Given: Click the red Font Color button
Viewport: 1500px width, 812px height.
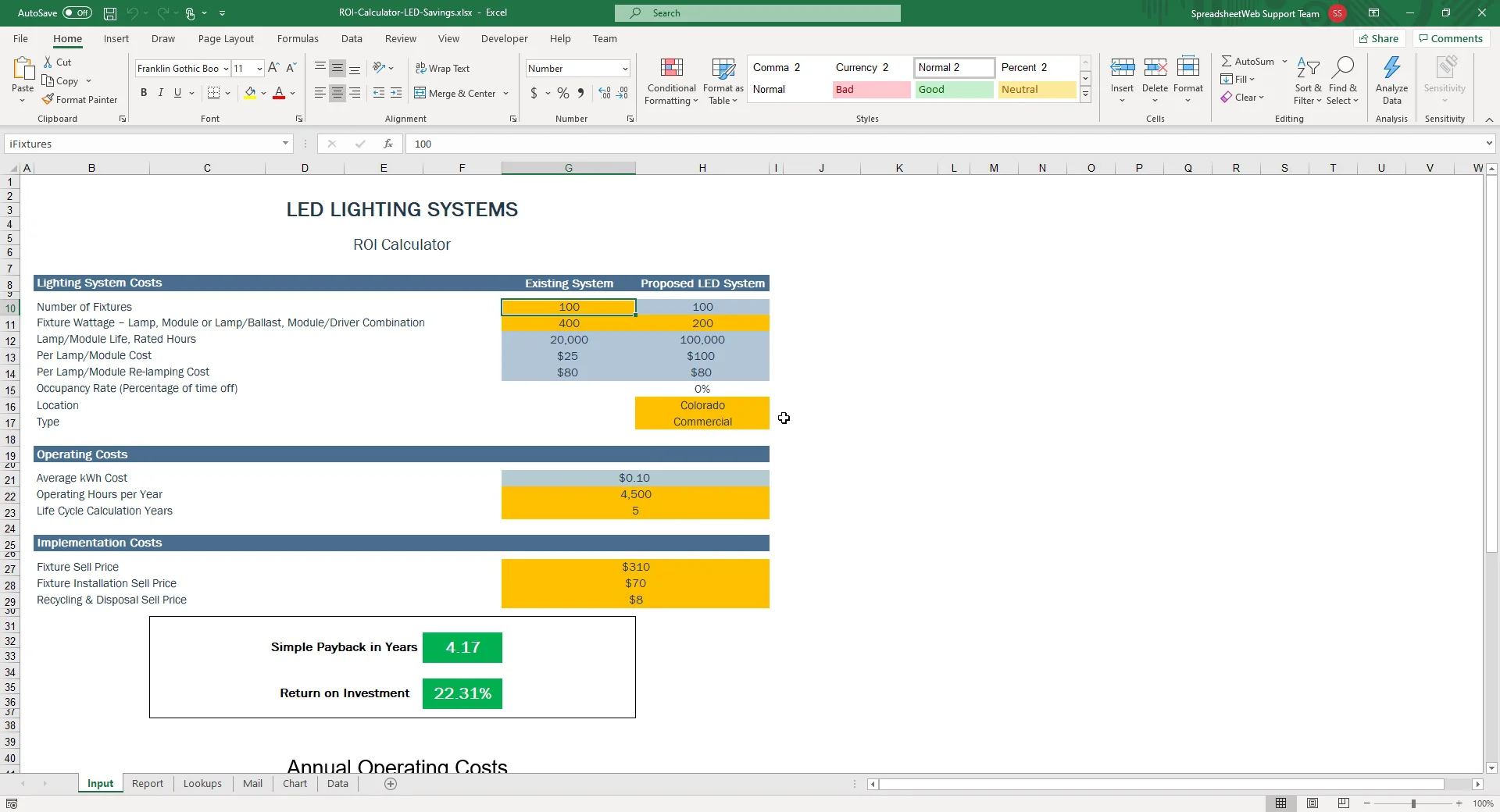Looking at the screenshot, I should point(279,93).
